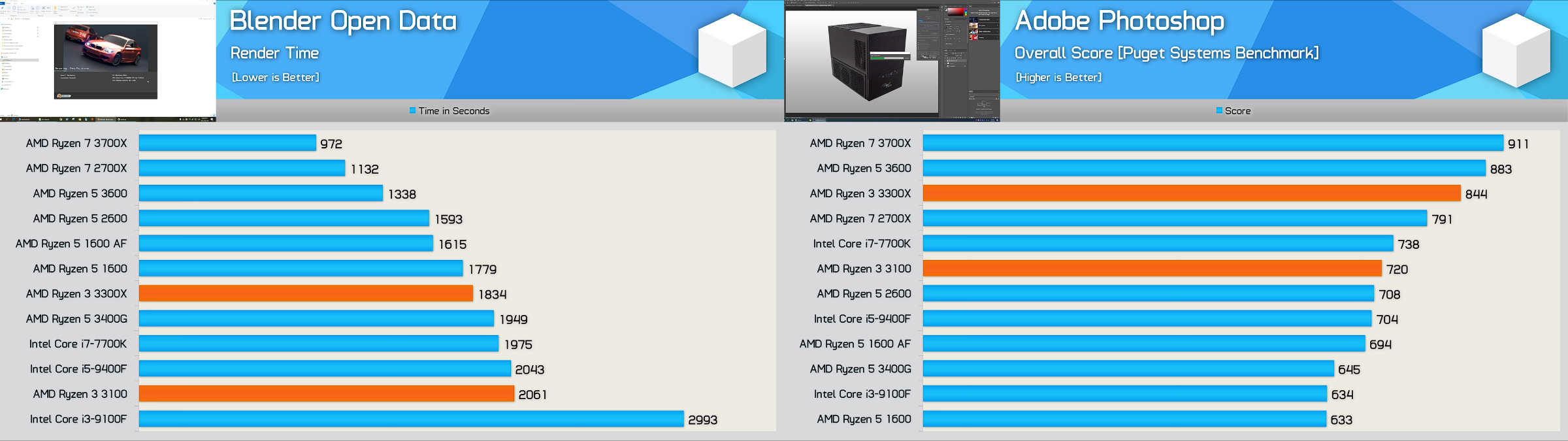Click the AMD Ryzen 7 2700X label in Blender chart
The height and width of the screenshot is (441, 1568).
(76, 169)
